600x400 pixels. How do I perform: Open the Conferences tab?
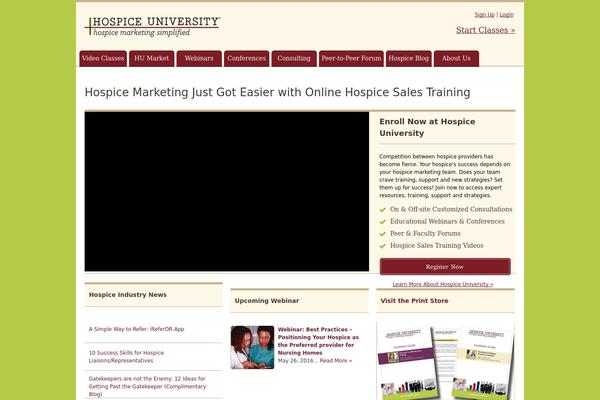coord(246,59)
